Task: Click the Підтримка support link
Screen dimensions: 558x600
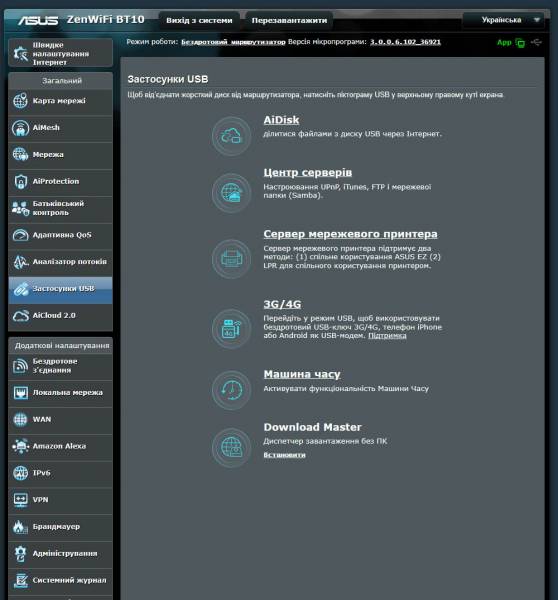Action: (387, 336)
